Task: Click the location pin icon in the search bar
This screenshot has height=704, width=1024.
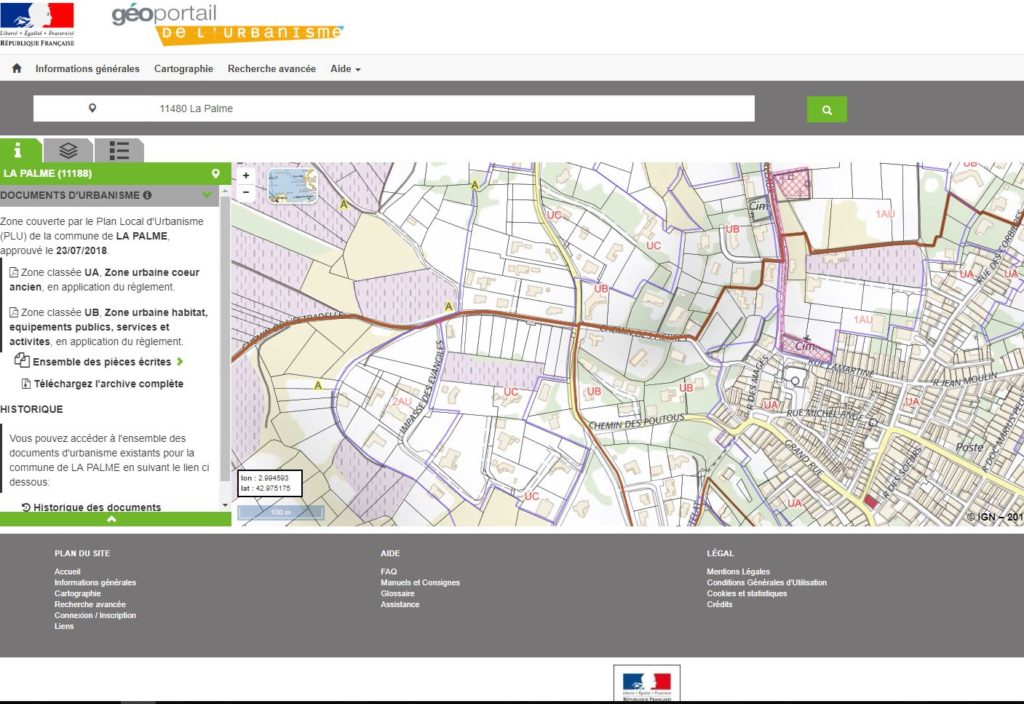Action: (x=92, y=108)
